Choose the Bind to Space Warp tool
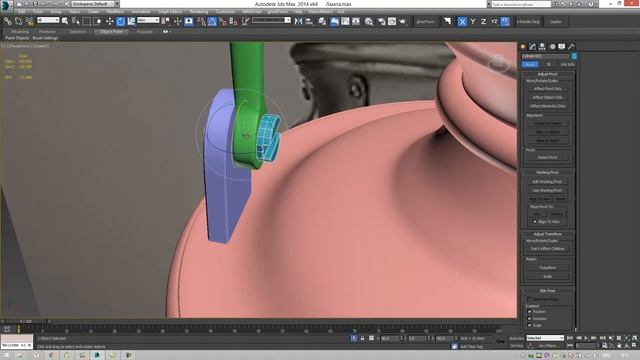Image resolution: width=640 pixels, height=360 pixels. click(x=29, y=21)
